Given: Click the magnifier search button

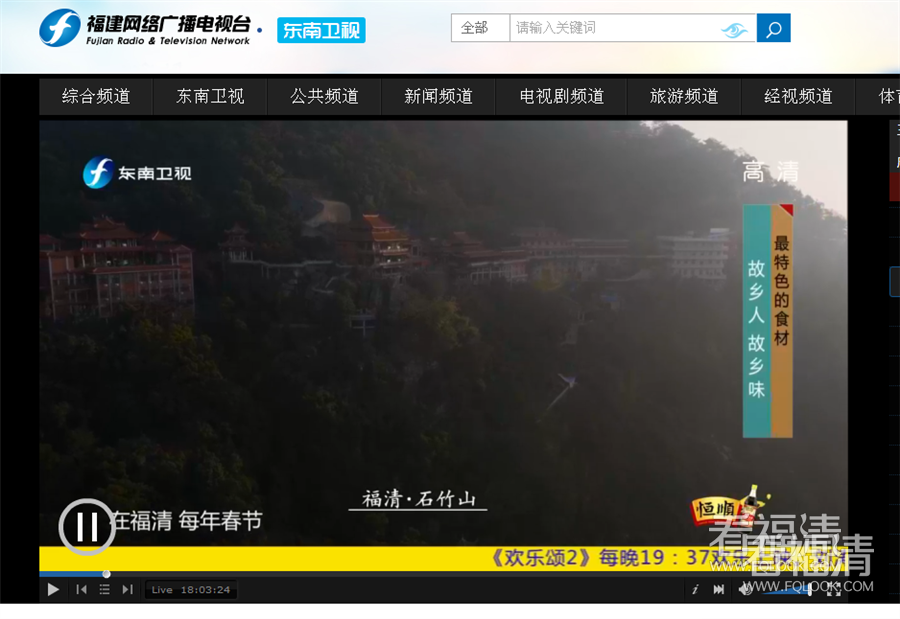Looking at the screenshot, I should coord(774,28).
